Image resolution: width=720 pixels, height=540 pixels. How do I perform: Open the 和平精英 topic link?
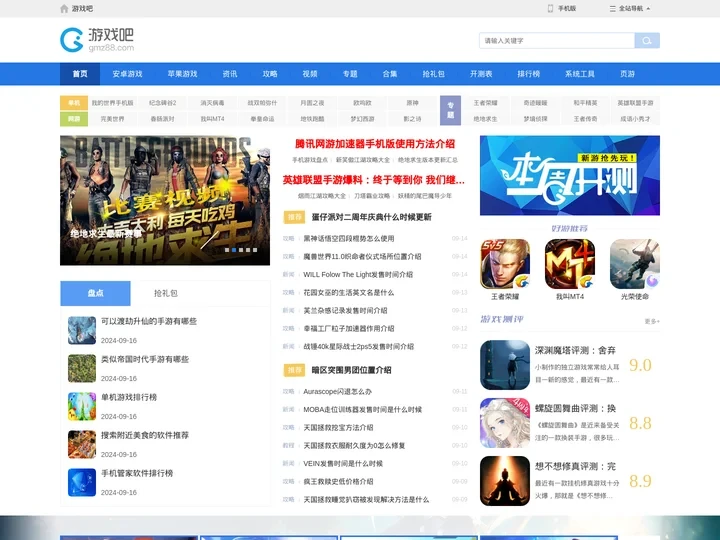pyautogui.click(x=585, y=103)
